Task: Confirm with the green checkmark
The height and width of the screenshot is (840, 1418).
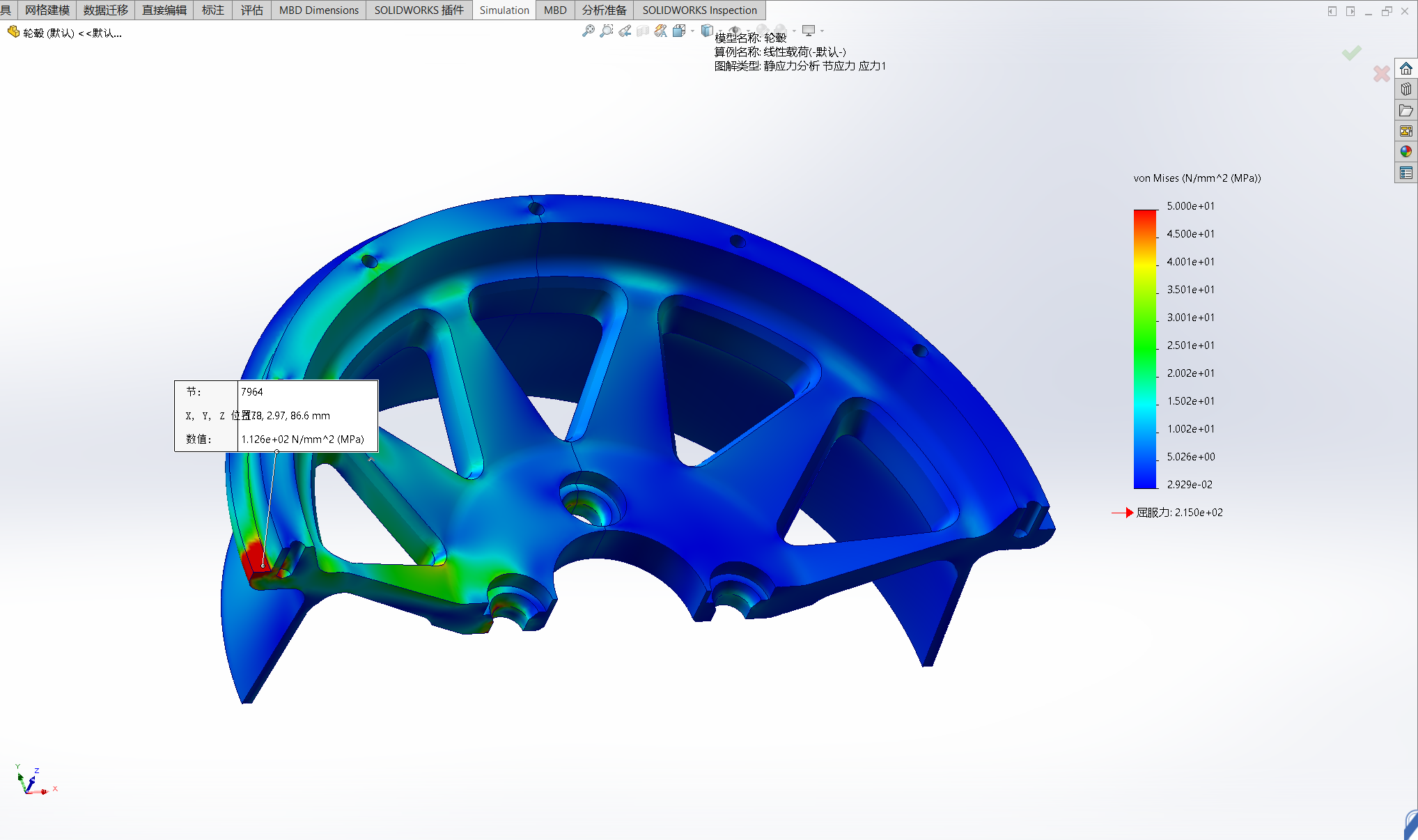Action: coord(1352,53)
